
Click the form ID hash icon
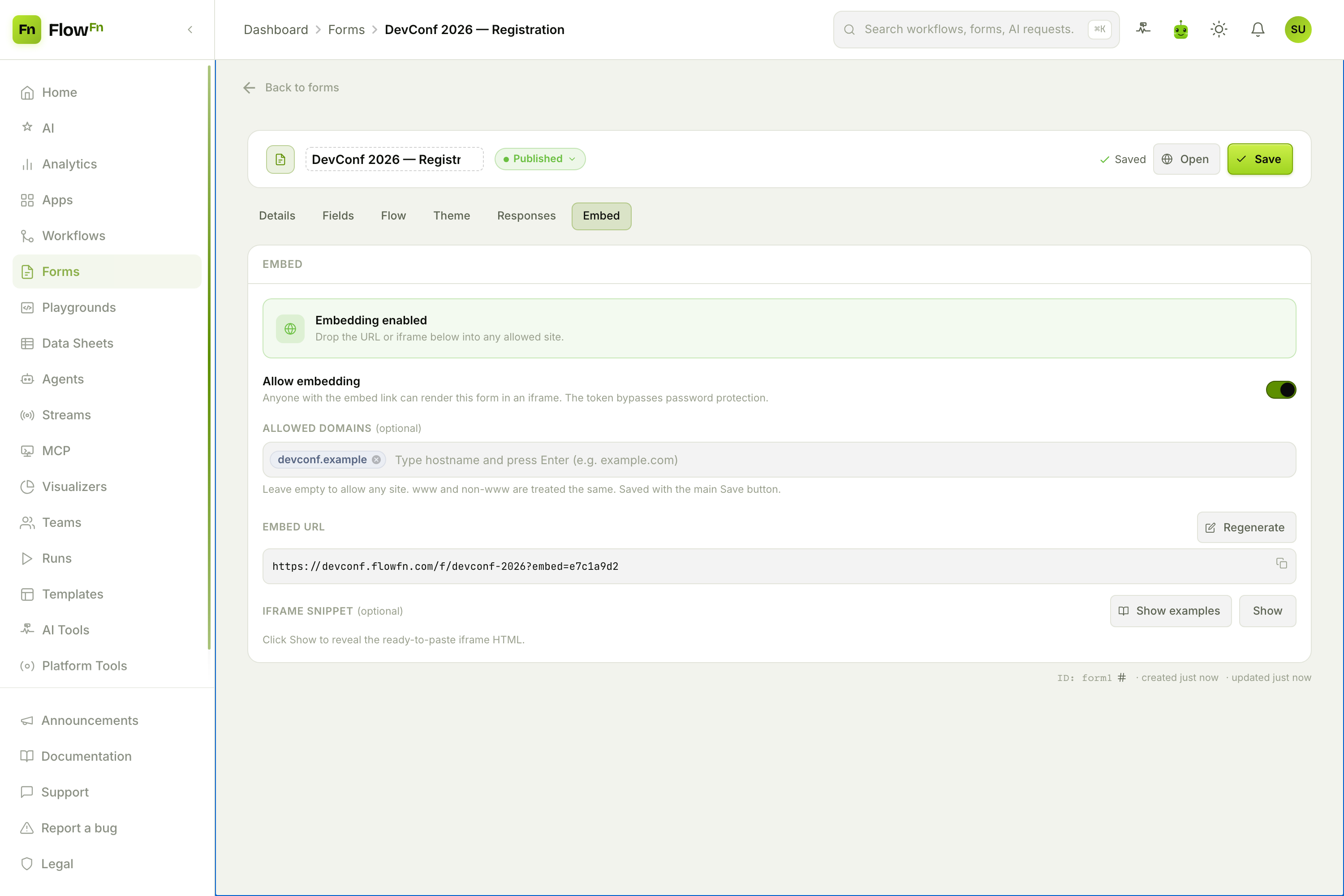point(1122,678)
